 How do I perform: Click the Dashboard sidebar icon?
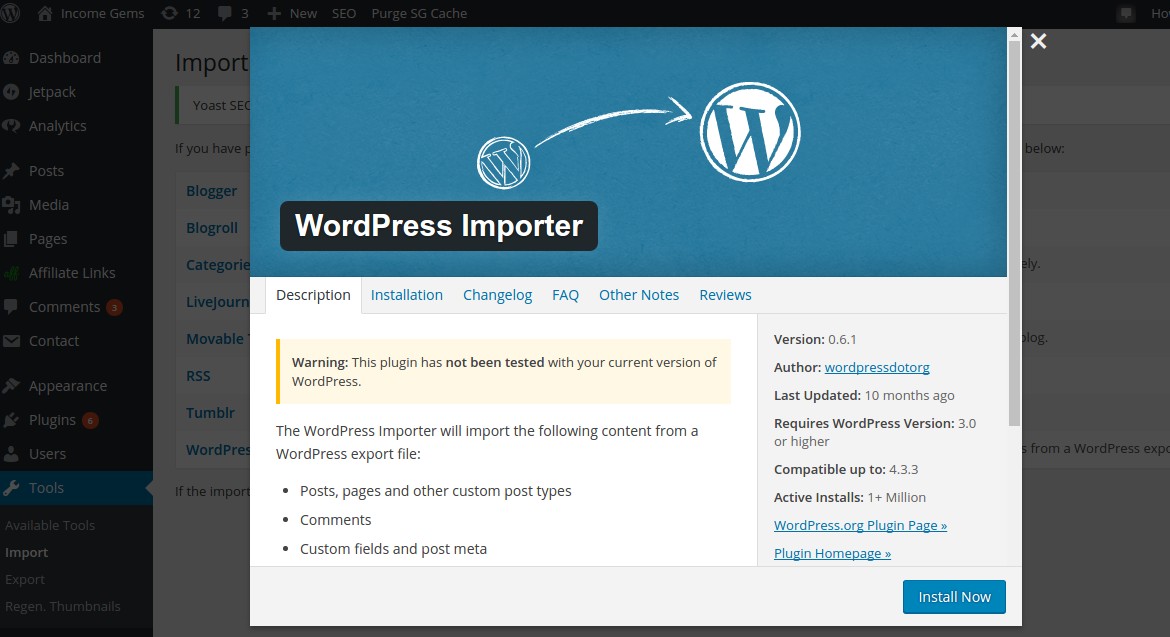pyautogui.click(x=10, y=57)
